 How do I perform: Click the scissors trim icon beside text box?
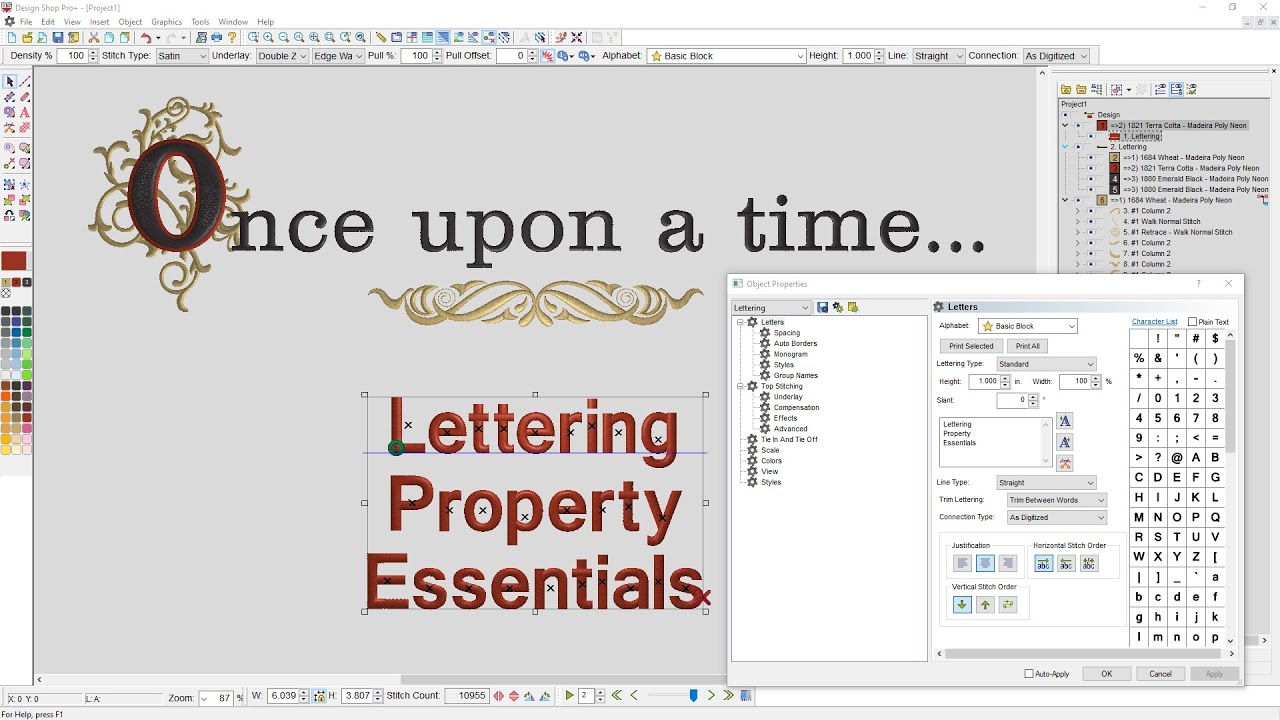click(x=1065, y=464)
